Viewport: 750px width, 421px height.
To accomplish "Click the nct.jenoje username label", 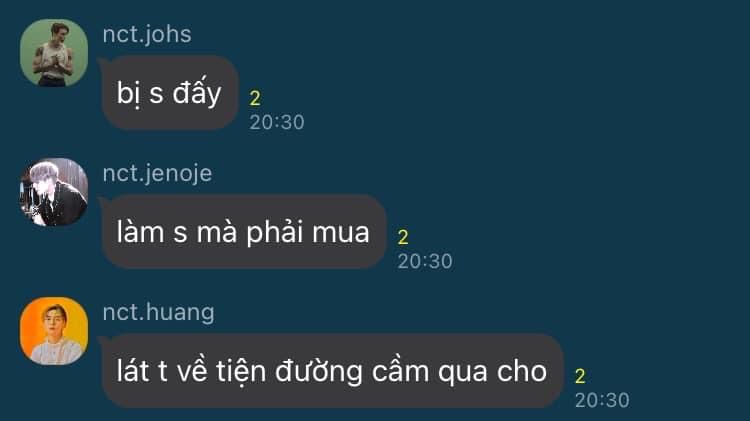I will coord(157,174).
